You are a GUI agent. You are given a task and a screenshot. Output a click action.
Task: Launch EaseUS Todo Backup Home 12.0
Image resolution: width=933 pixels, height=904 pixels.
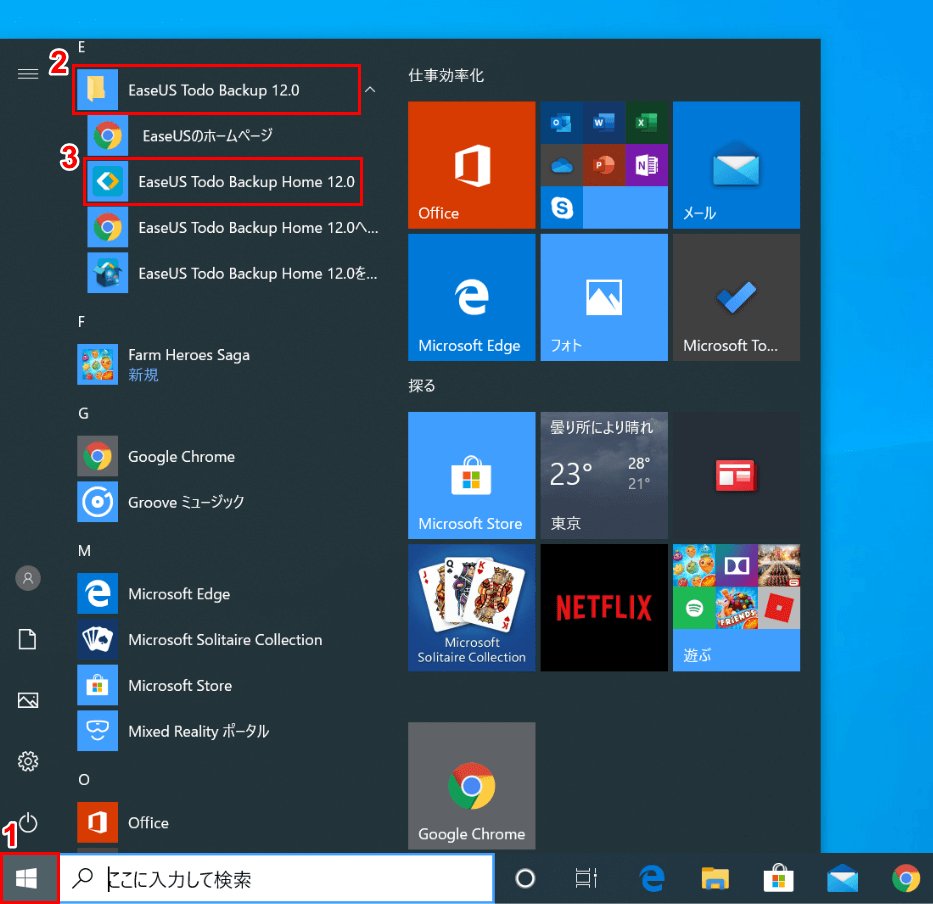pyautogui.click(x=224, y=182)
